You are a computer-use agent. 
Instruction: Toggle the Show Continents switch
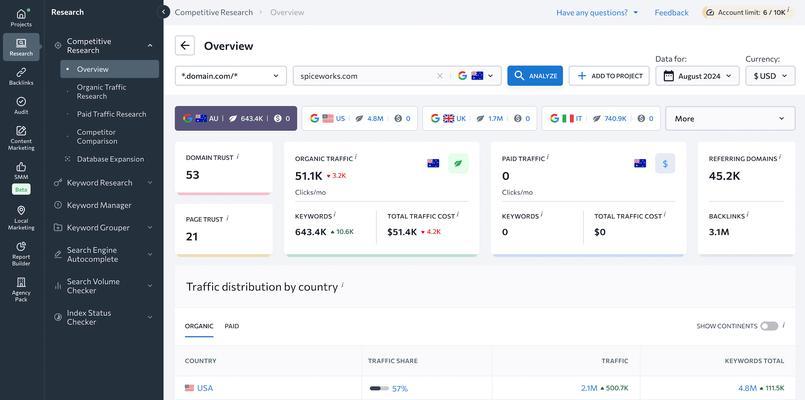769,326
